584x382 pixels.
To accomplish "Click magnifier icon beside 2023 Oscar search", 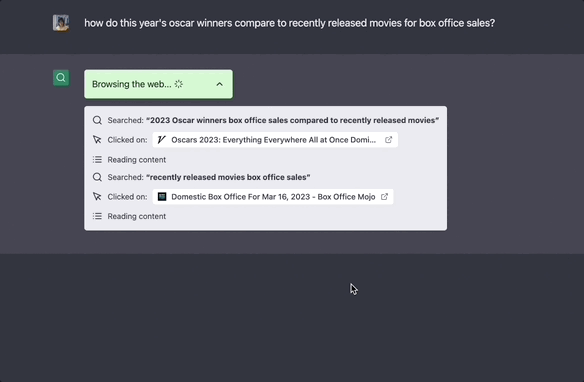I will [x=97, y=120].
